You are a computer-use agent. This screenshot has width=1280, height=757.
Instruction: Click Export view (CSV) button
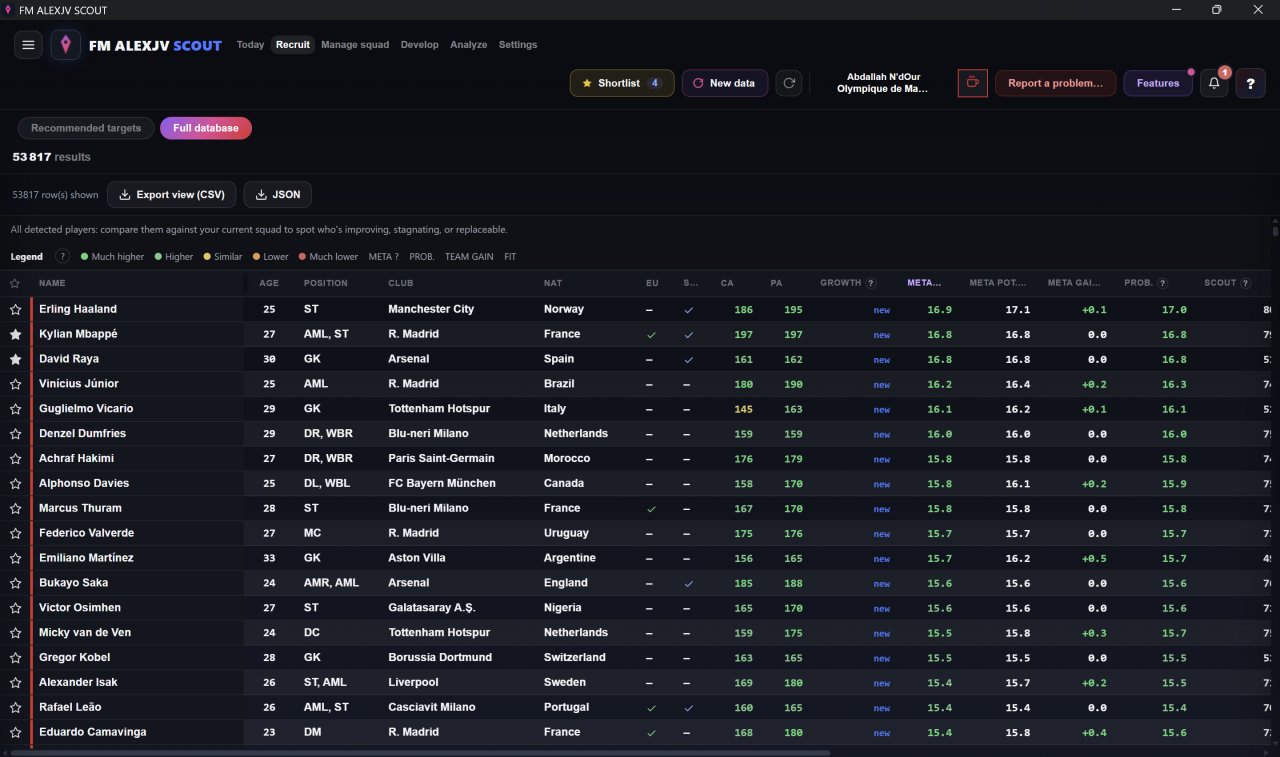coord(172,195)
